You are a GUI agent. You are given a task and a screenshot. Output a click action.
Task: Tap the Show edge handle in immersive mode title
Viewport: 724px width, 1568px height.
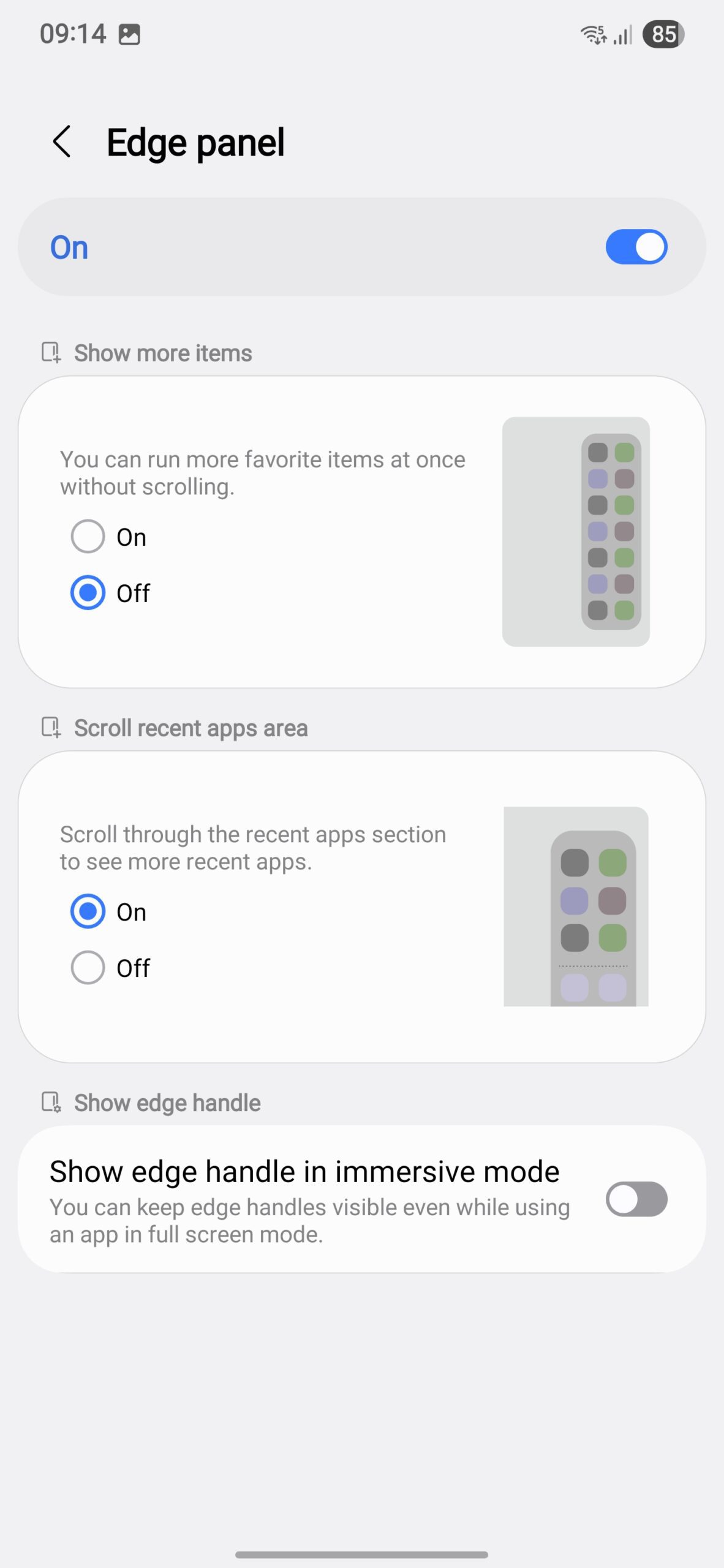pos(304,1171)
